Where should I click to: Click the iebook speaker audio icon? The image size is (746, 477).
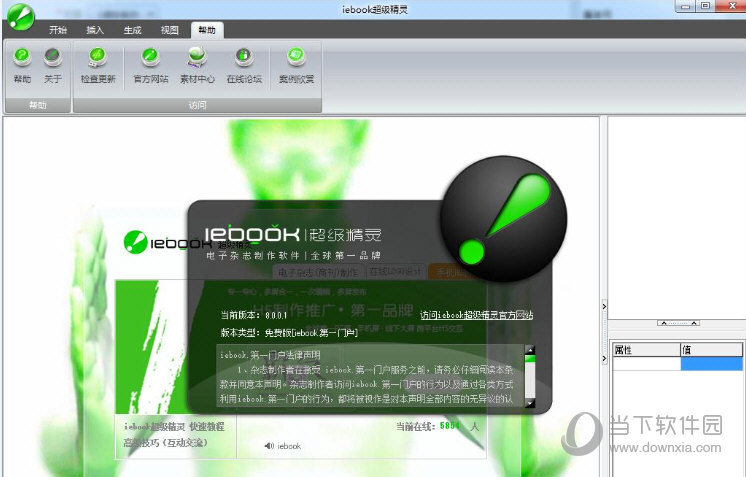pos(269,446)
